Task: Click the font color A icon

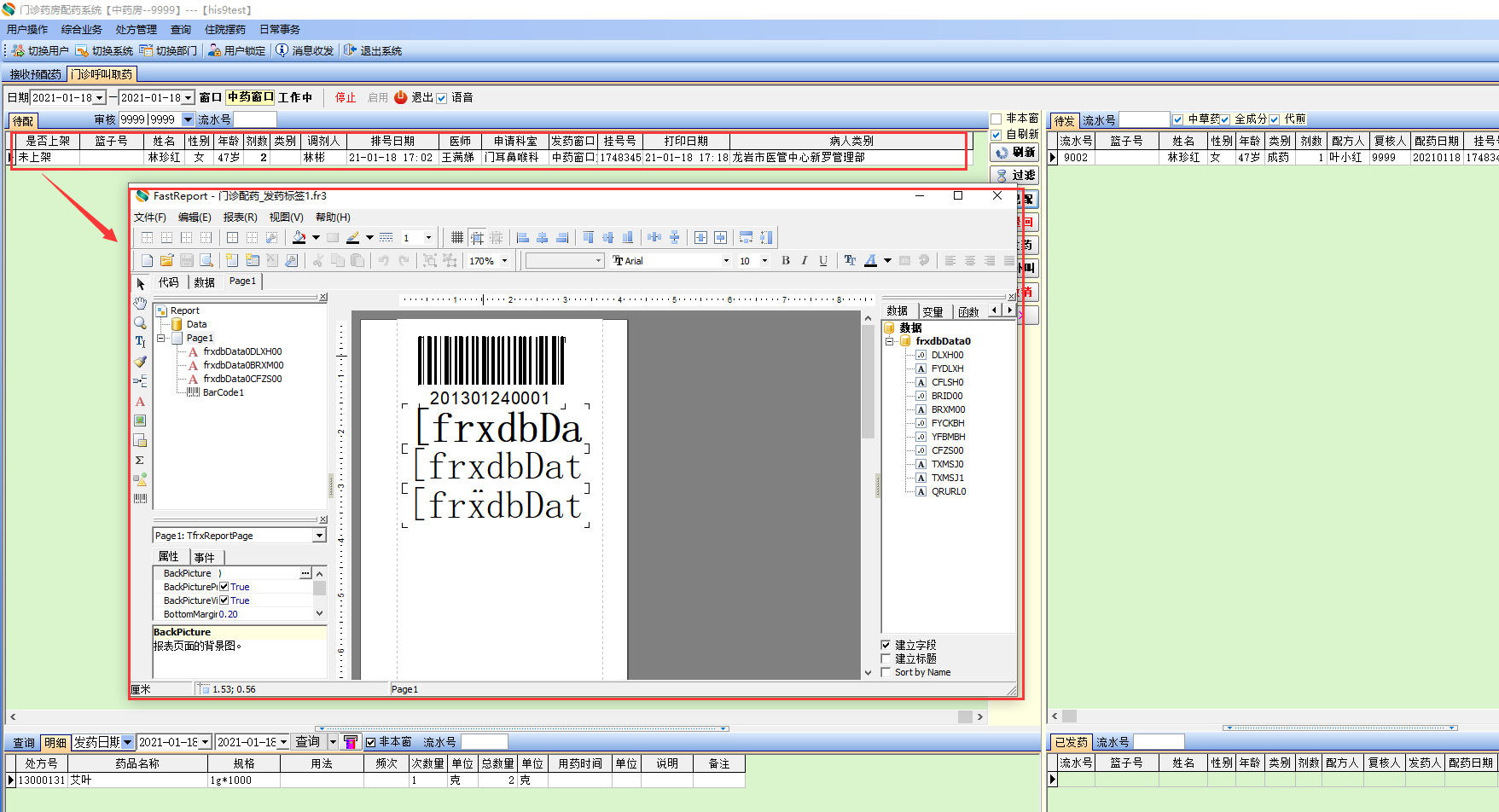Action: coord(870,261)
